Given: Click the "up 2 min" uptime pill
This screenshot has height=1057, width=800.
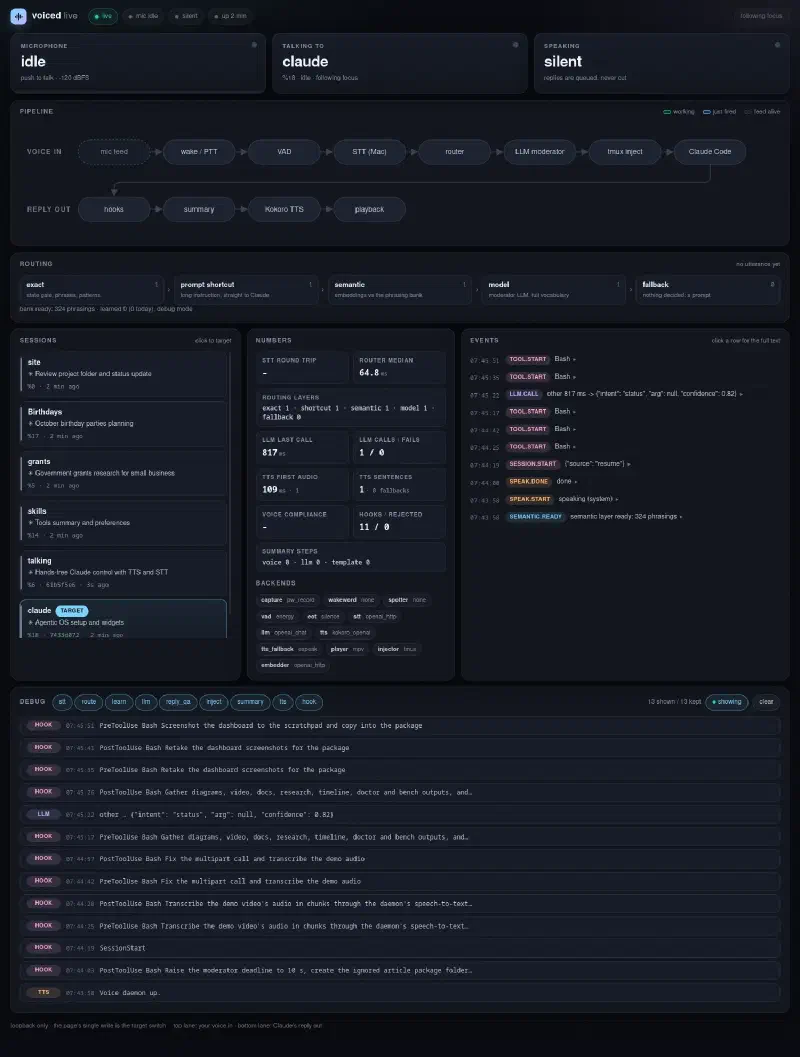Looking at the screenshot, I should 230,16.
